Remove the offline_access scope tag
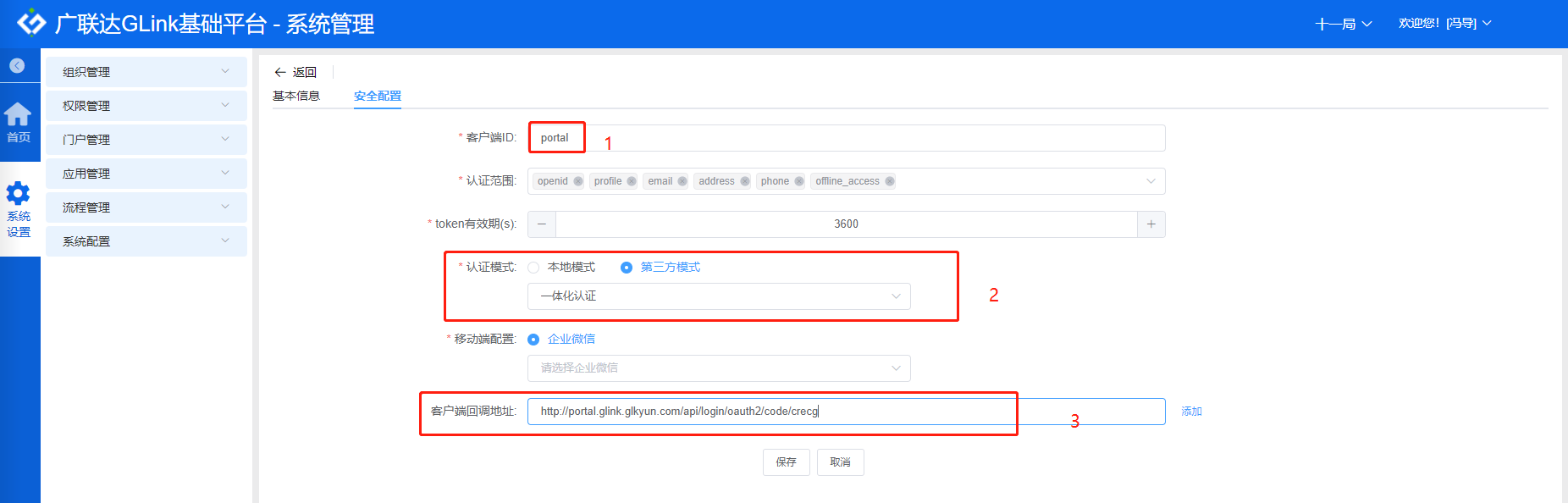Screen dimensions: 1568x503 (x=890, y=181)
